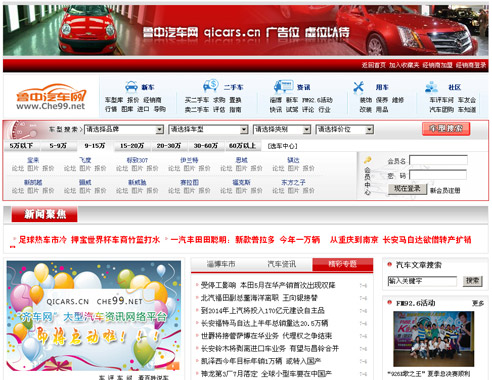
Task: Click the speedometer gauge icon in search bar
Action: (22, 130)
